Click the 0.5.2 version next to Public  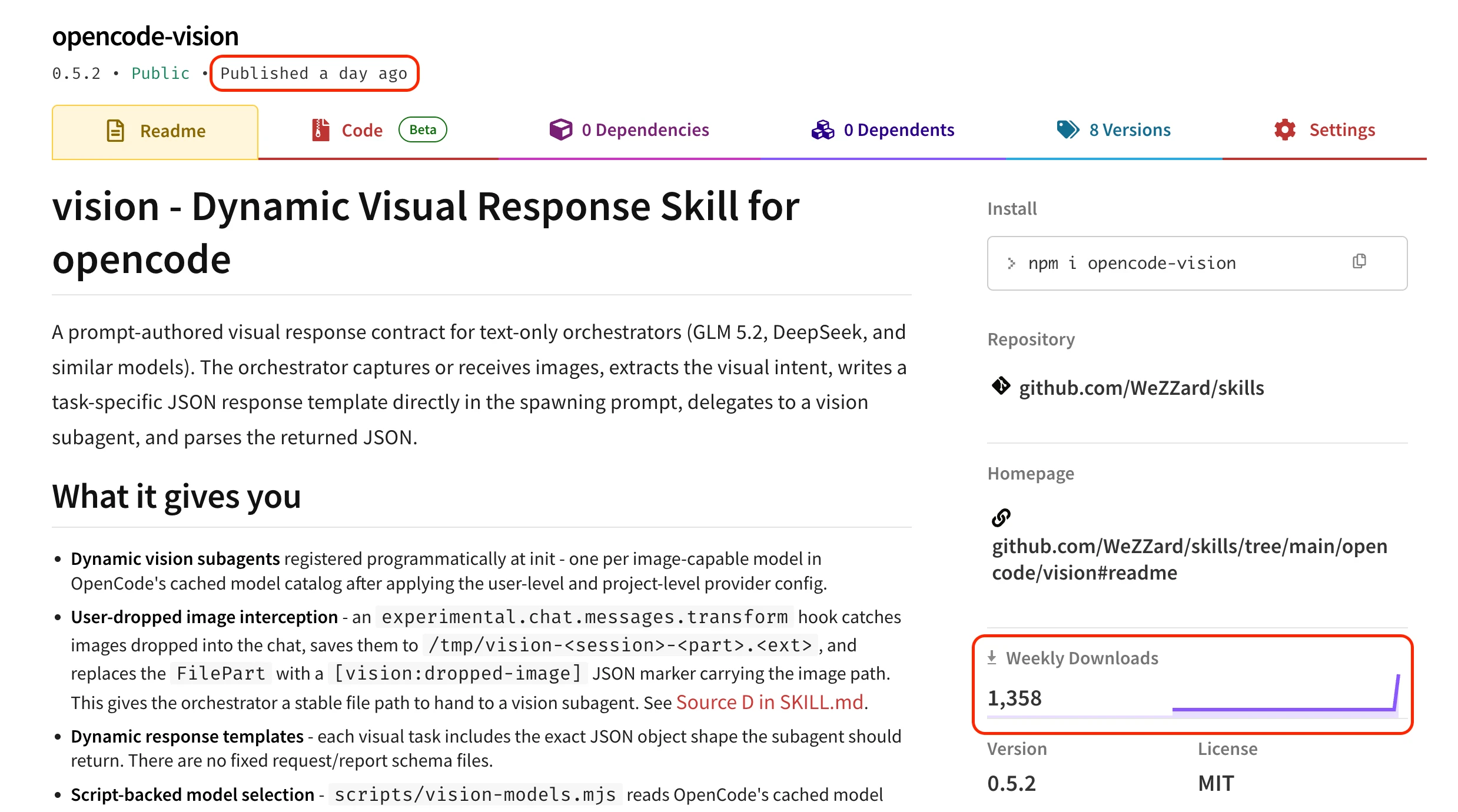click(x=77, y=74)
